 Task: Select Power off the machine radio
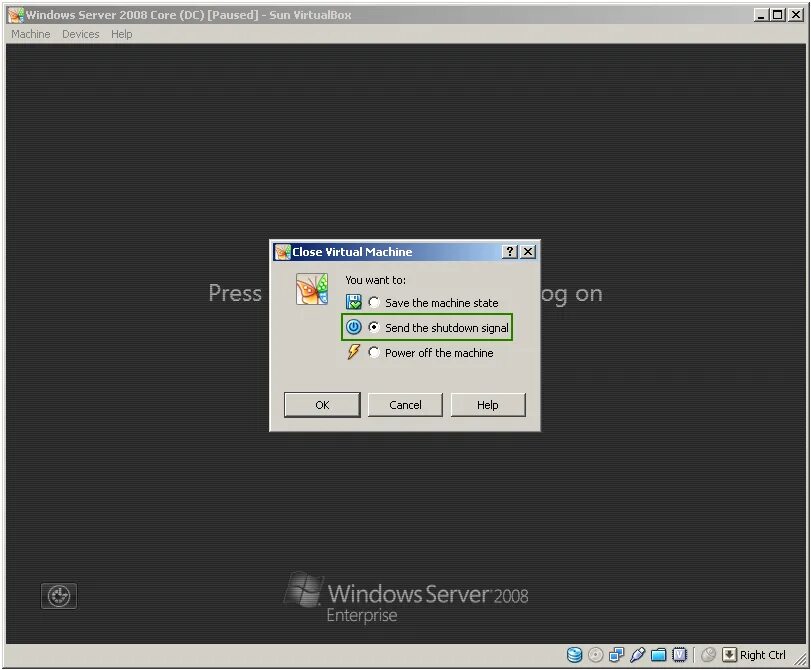tap(374, 352)
